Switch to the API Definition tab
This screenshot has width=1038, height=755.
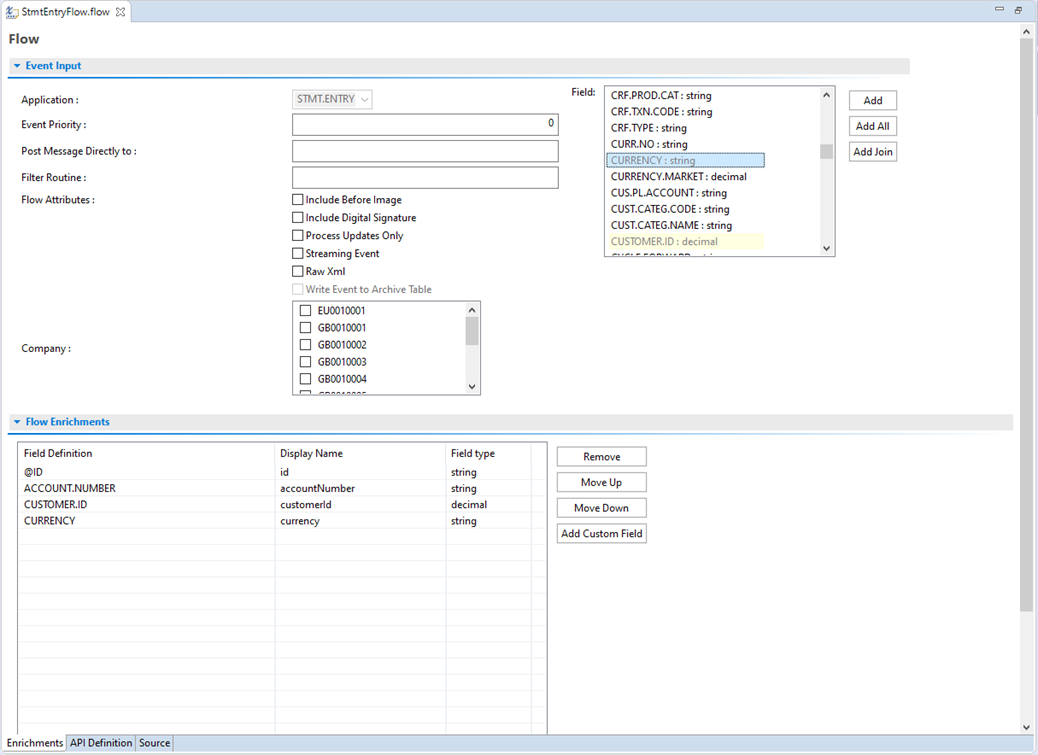(101, 743)
